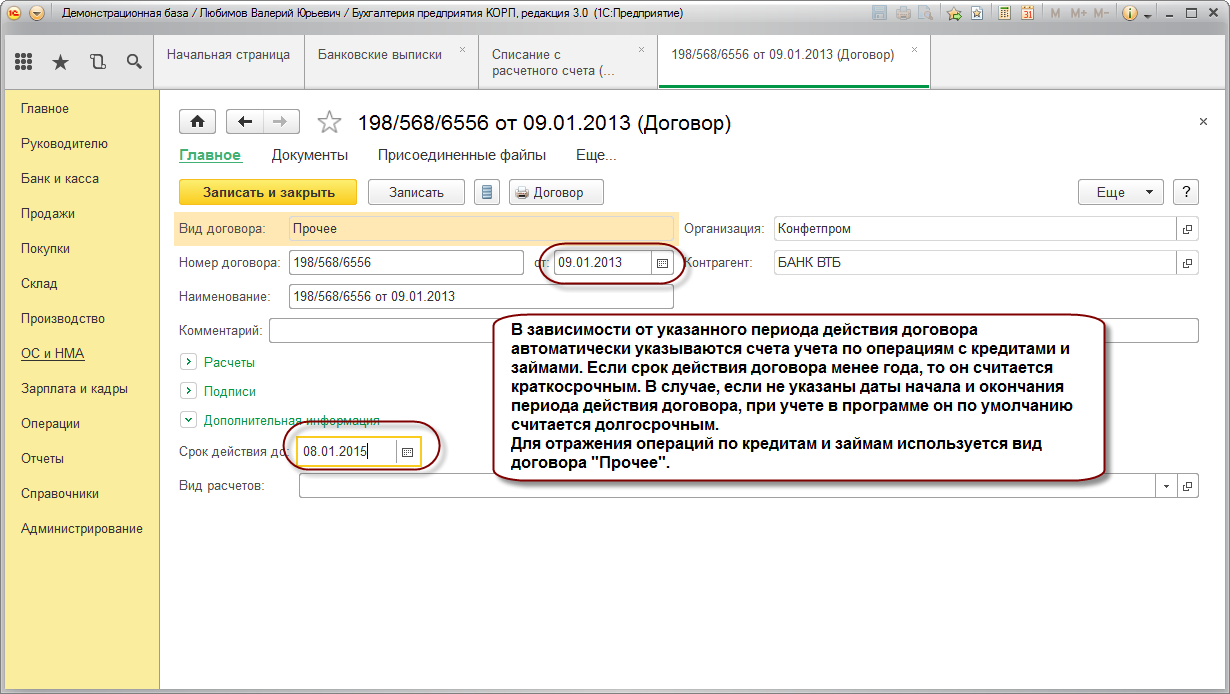1230x694 pixels.
Task: Open the Вид расчетов dropdown arrow
Action: tap(1167, 486)
